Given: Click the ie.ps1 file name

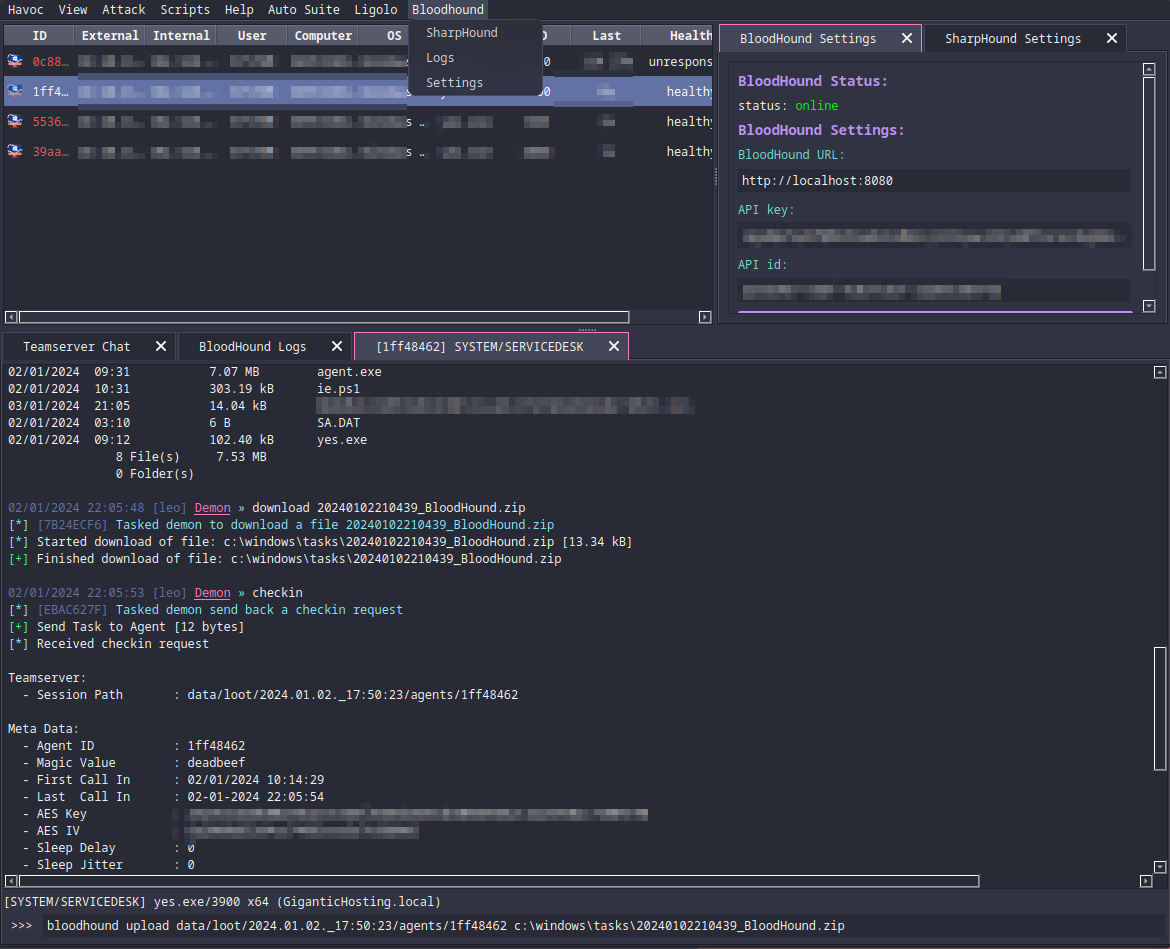Looking at the screenshot, I should tap(339, 389).
